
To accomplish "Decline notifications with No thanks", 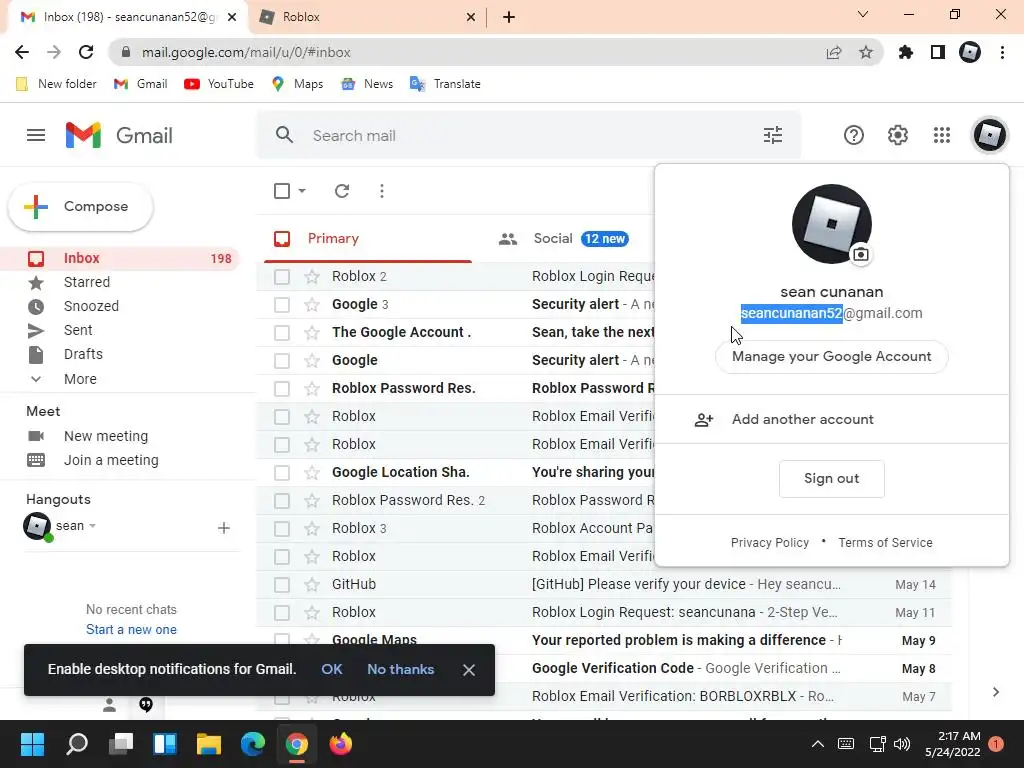I will [400, 669].
